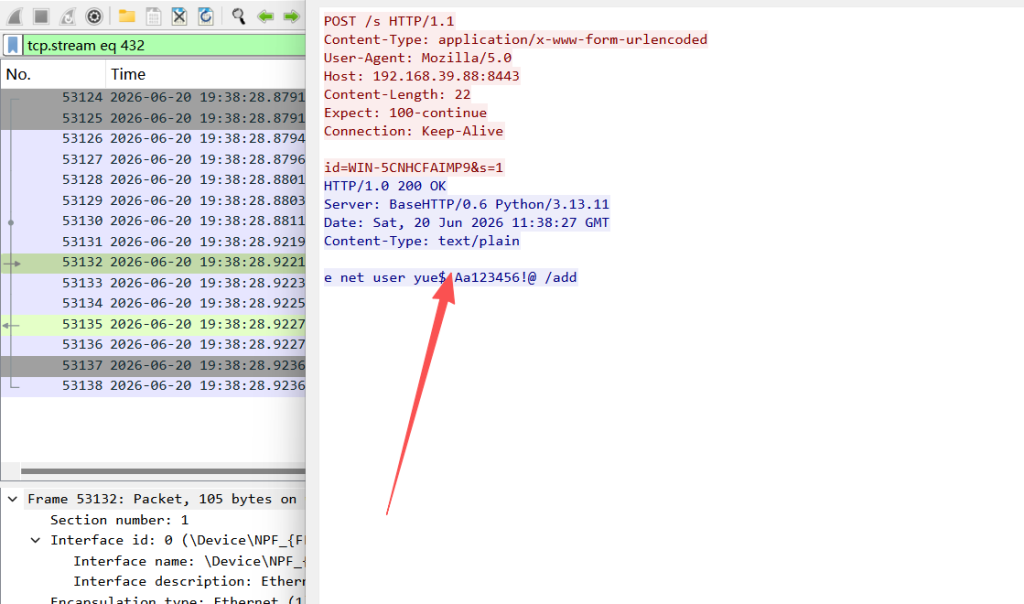Select packet row 53135
The image size is (1024, 604).
(153, 324)
